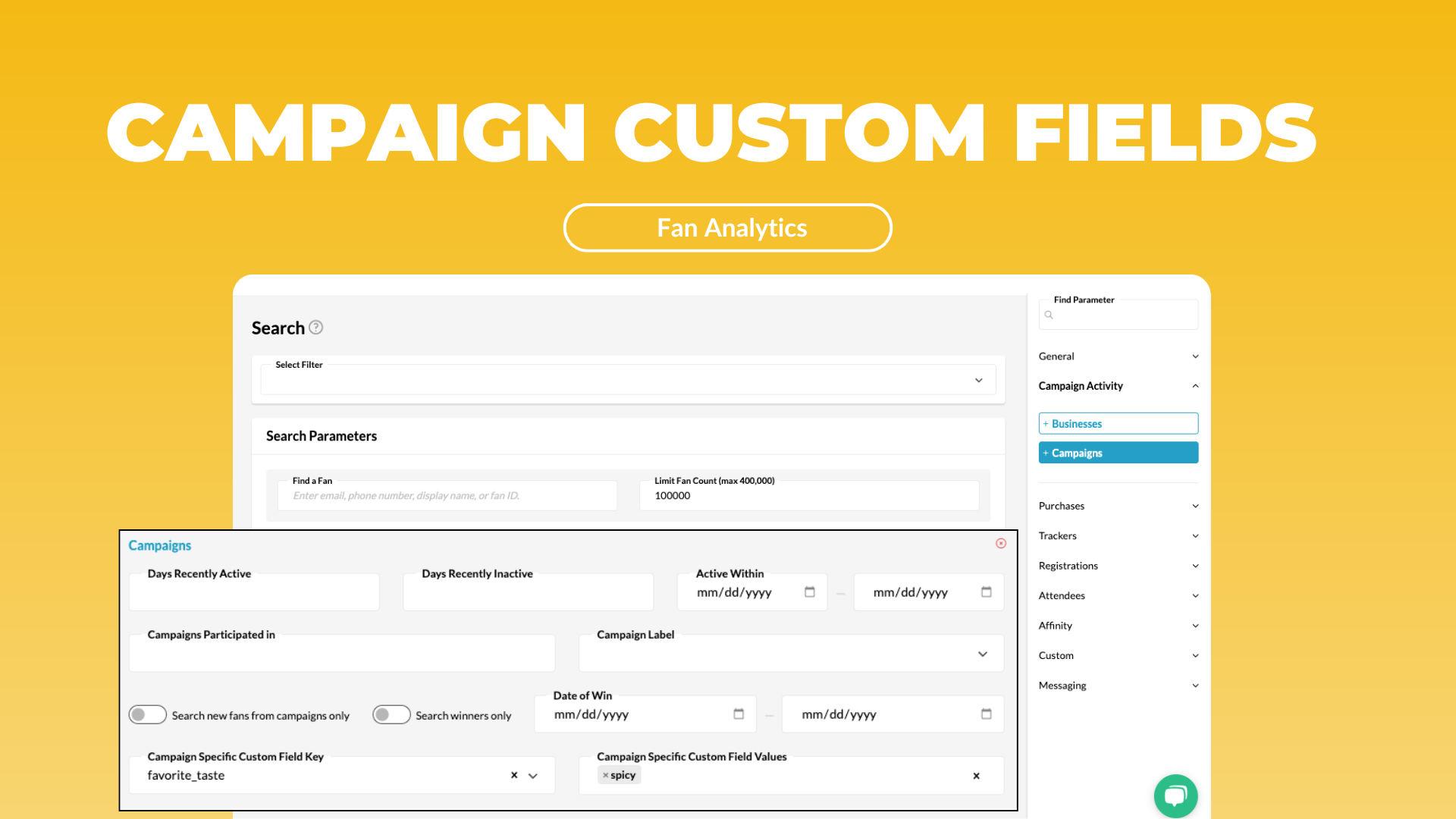Click the Days Recently Active field

254,592
